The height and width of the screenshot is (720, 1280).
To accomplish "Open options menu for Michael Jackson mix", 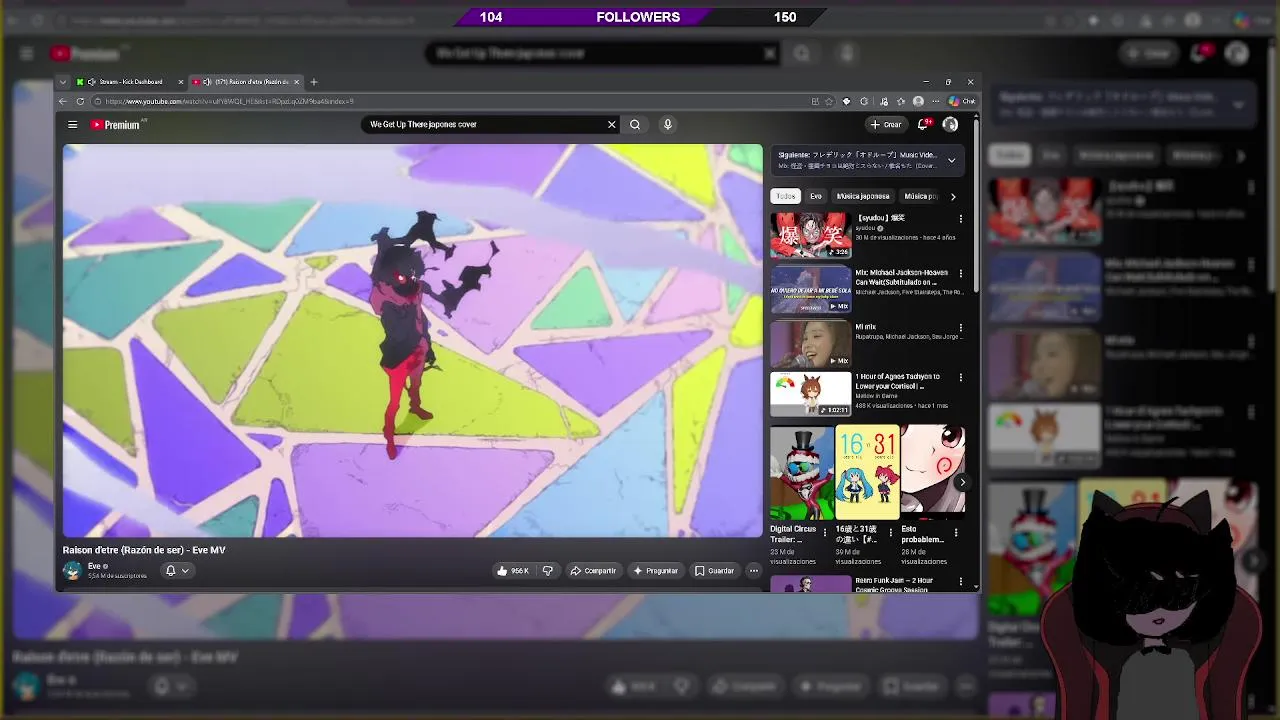I will [x=961, y=273].
